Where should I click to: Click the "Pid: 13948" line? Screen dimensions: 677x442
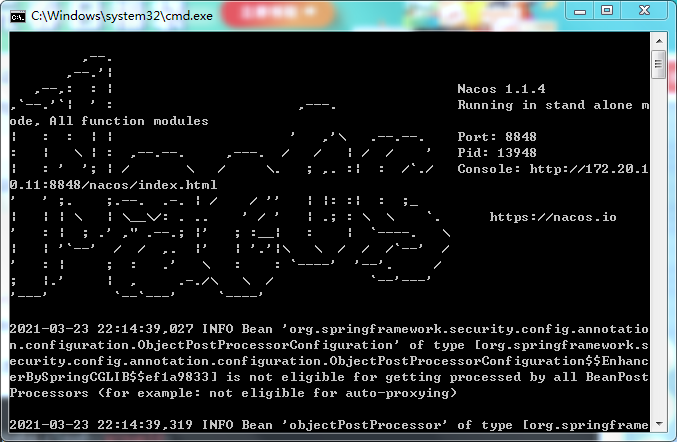point(497,153)
